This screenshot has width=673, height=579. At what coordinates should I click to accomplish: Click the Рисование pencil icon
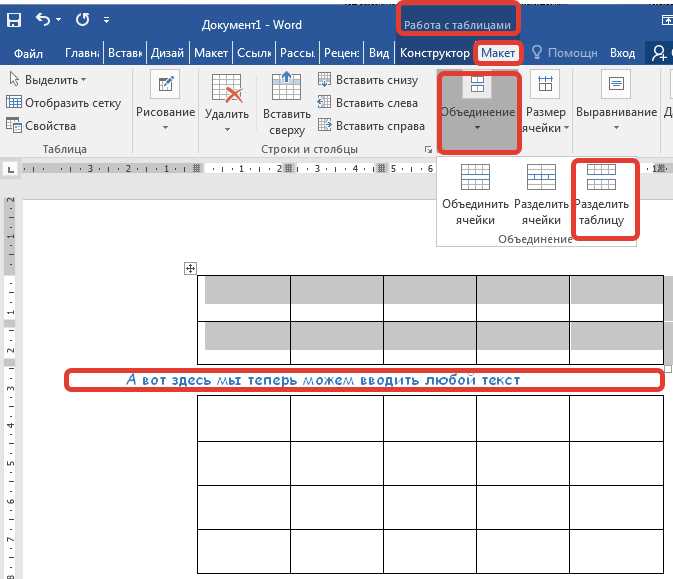[x=165, y=84]
